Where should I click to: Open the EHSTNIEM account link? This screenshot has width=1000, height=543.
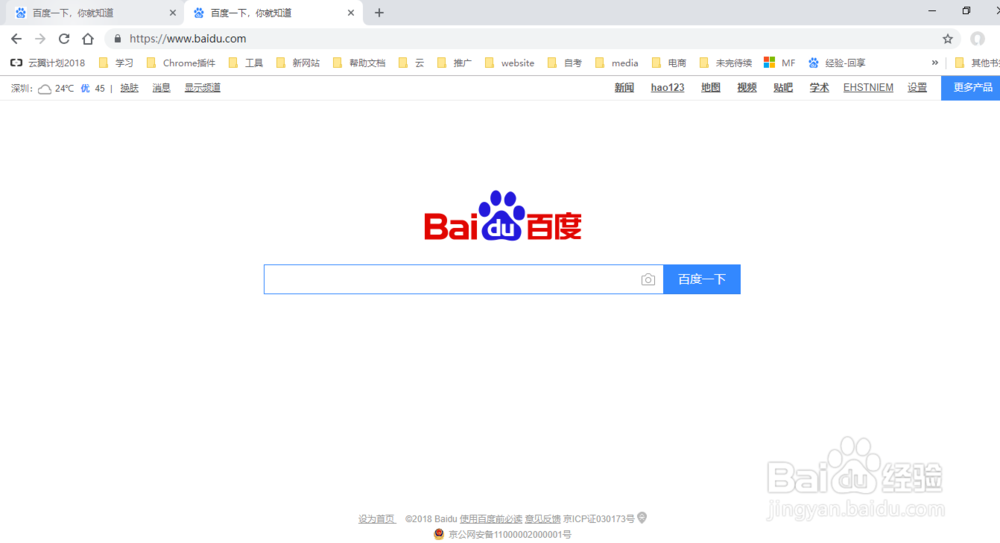(868, 88)
